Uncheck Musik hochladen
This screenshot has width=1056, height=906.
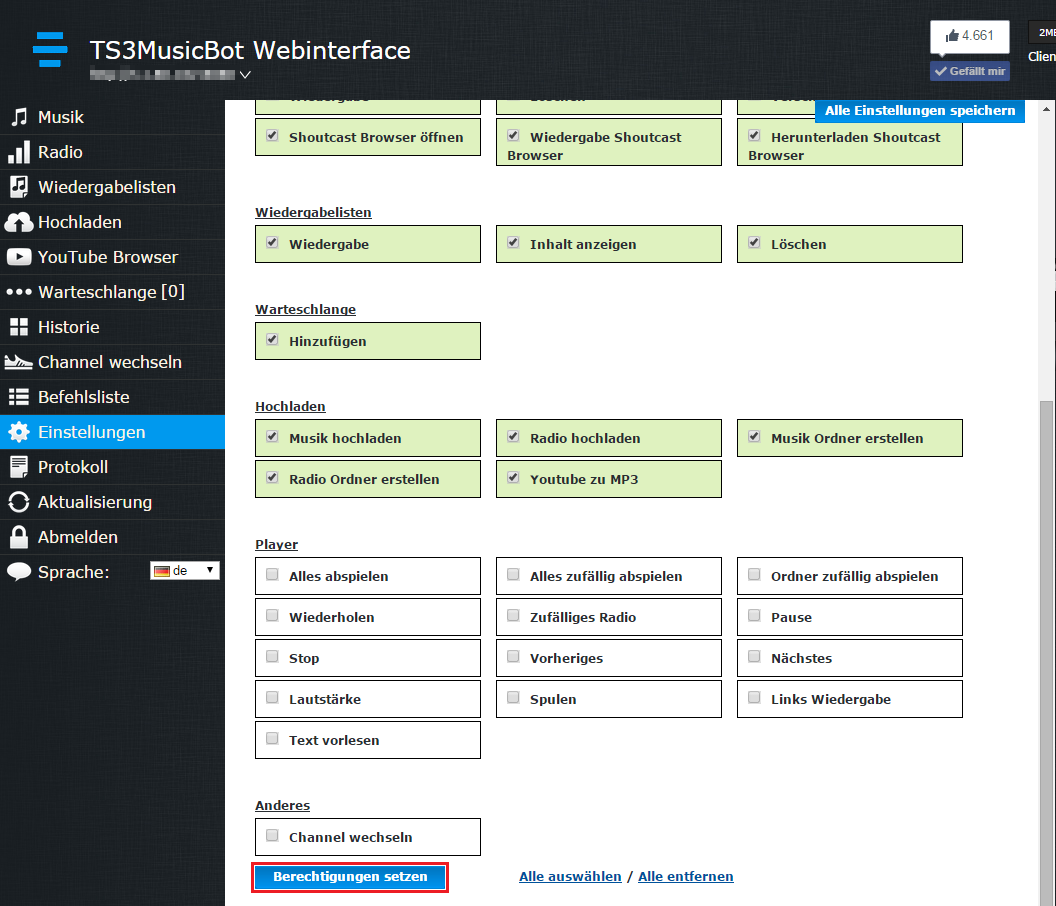click(272, 436)
